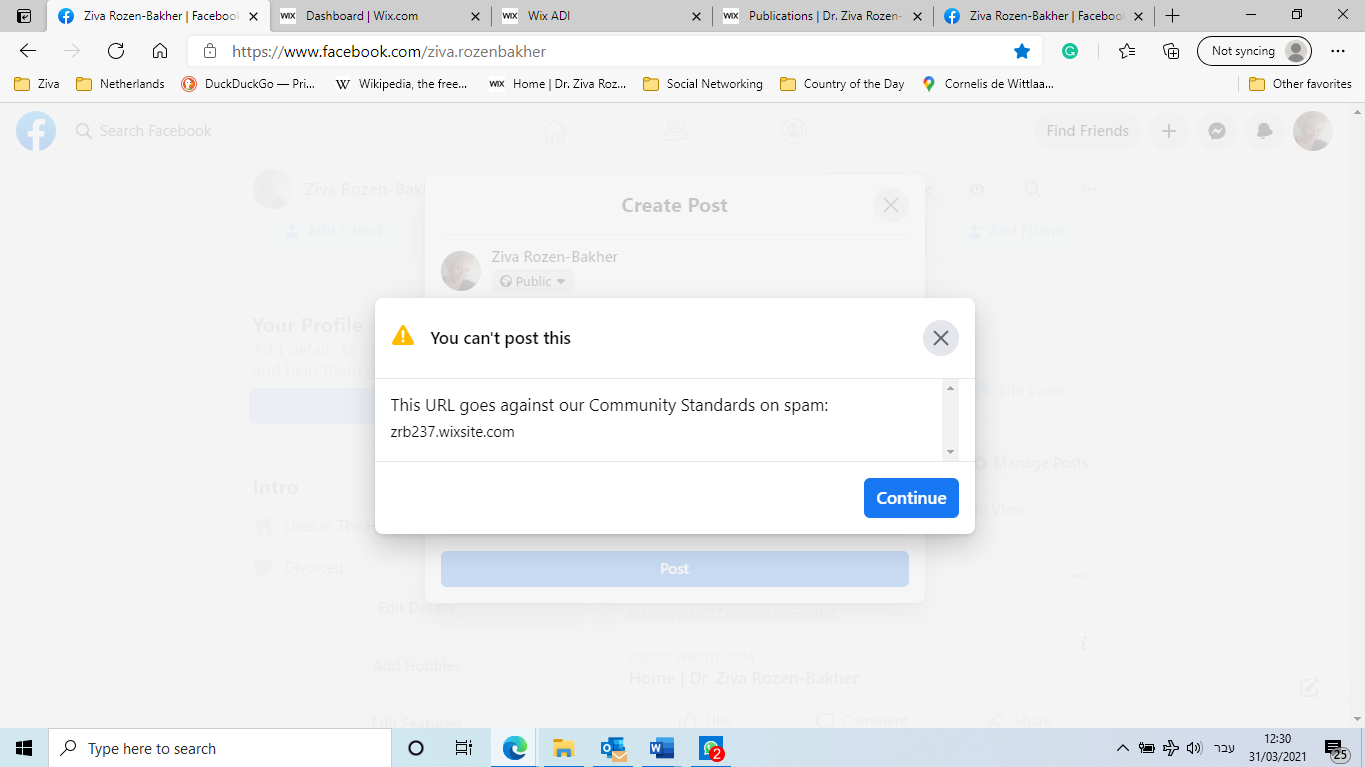The height and width of the screenshot is (767, 1365).
Task: Click the Facebook logo
Action: pos(35,131)
